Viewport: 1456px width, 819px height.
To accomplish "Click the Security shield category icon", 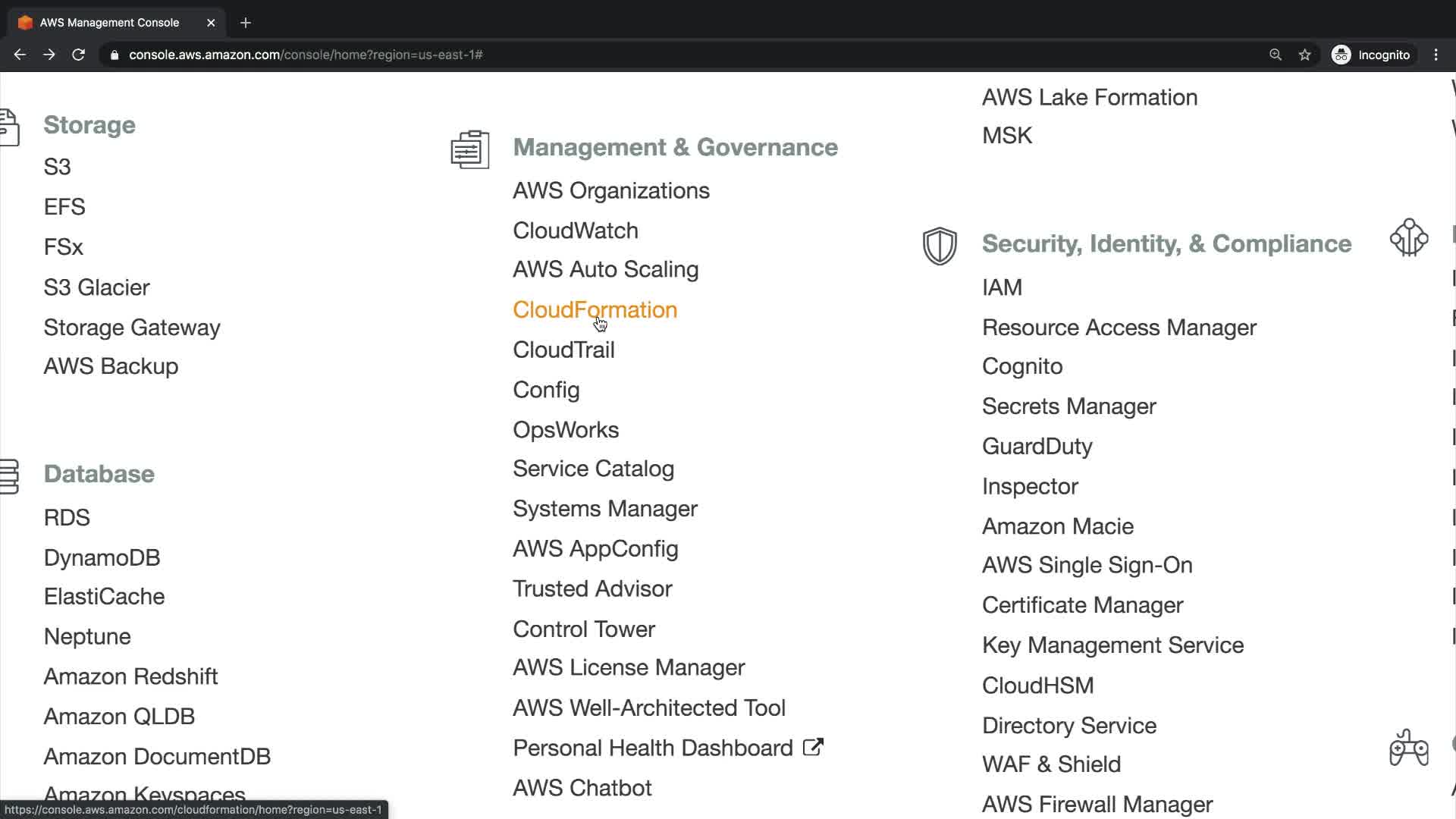I will [x=939, y=246].
